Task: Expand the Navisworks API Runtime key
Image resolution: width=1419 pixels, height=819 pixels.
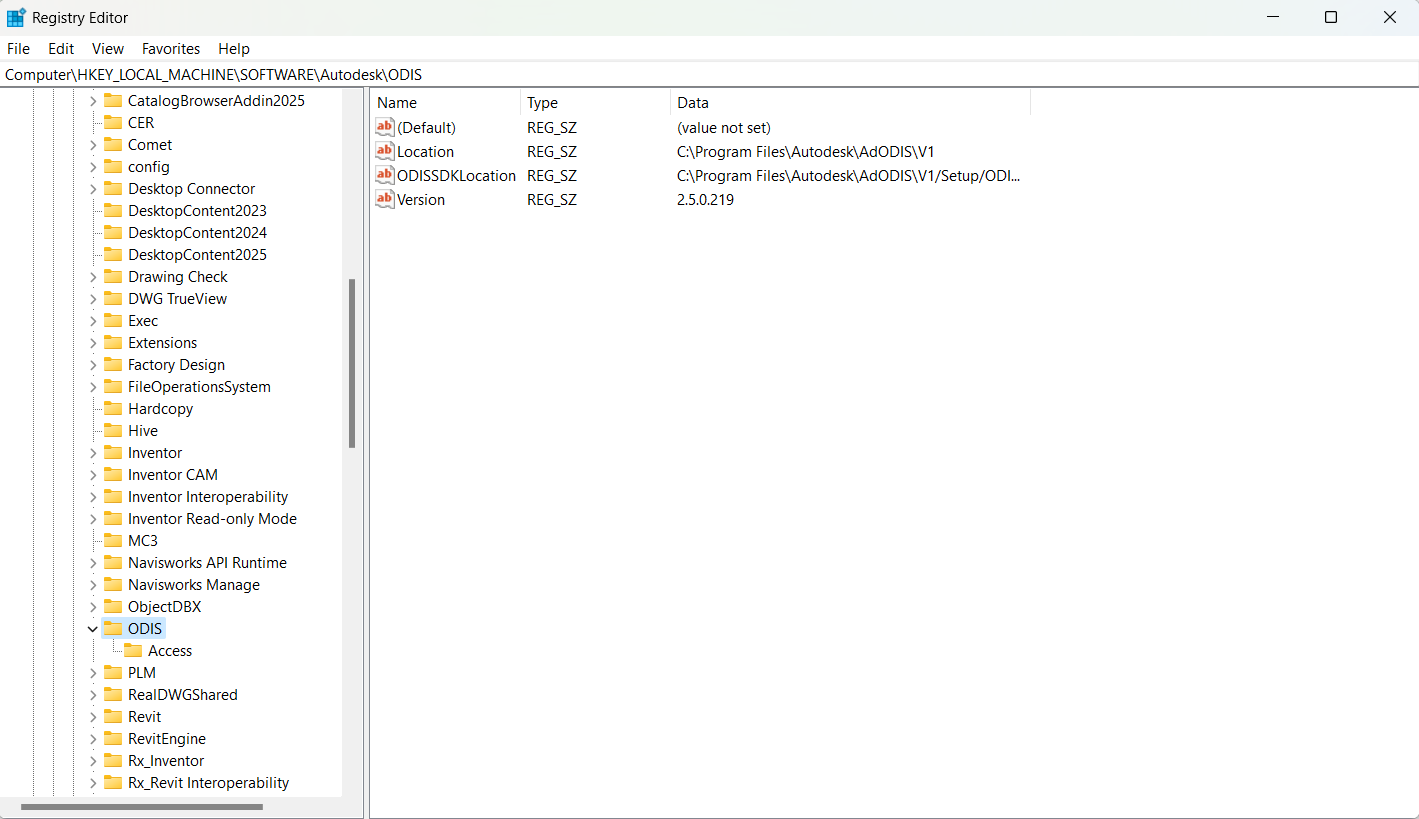Action: (93, 563)
